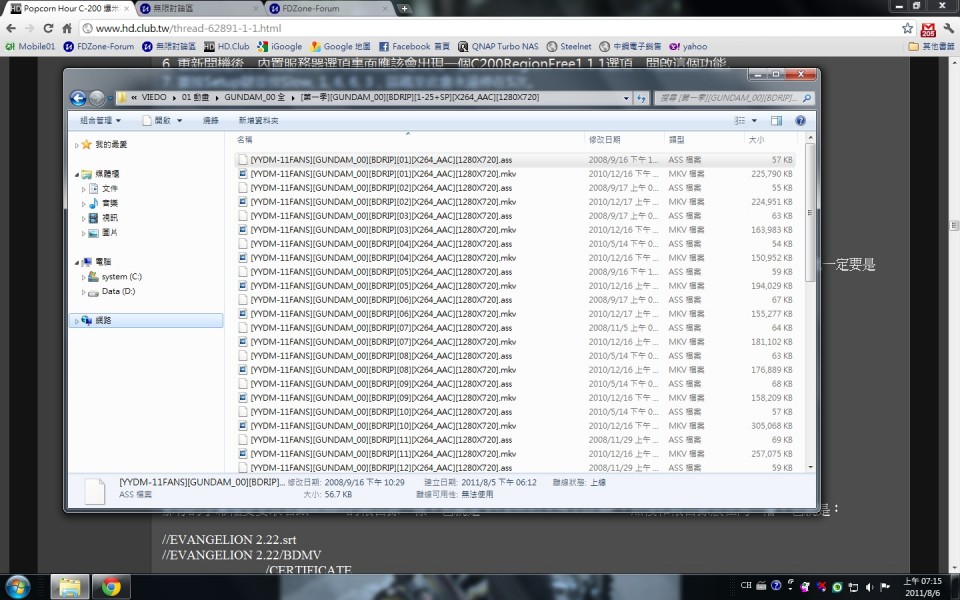This screenshot has width=960, height=600.
Task: Select 網路 in navigation pane
Action: point(146,320)
